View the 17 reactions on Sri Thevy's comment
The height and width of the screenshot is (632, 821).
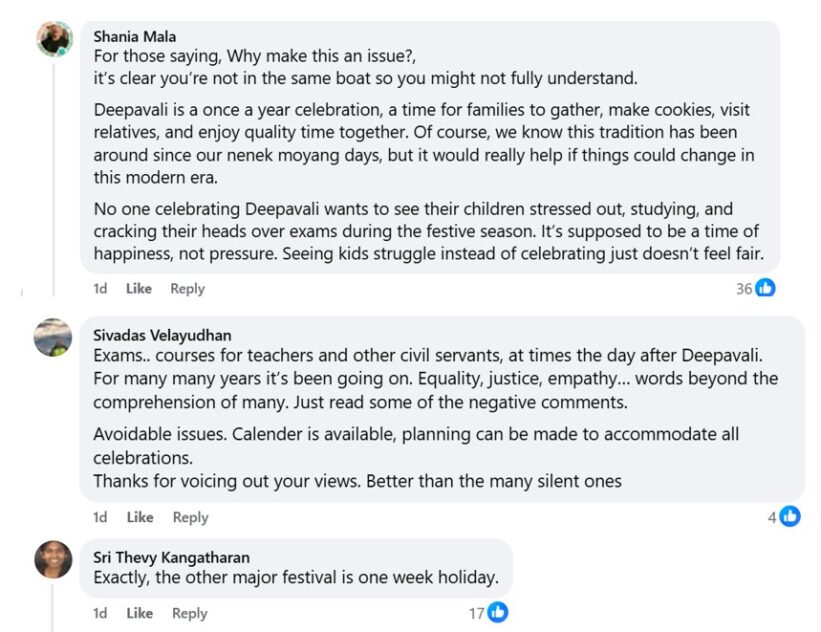point(476,613)
